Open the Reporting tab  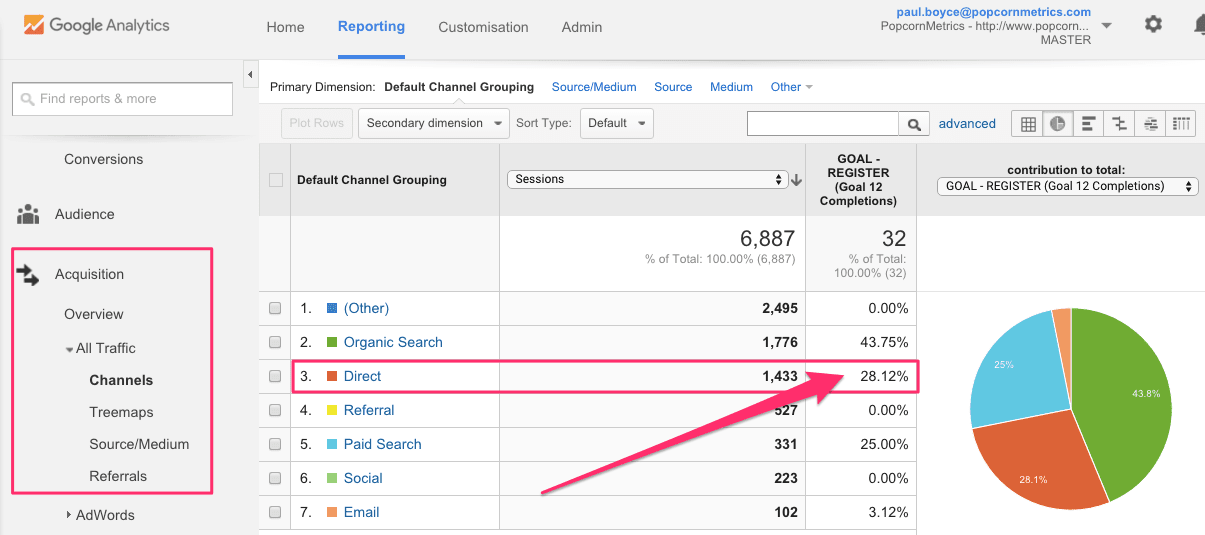coord(371,26)
